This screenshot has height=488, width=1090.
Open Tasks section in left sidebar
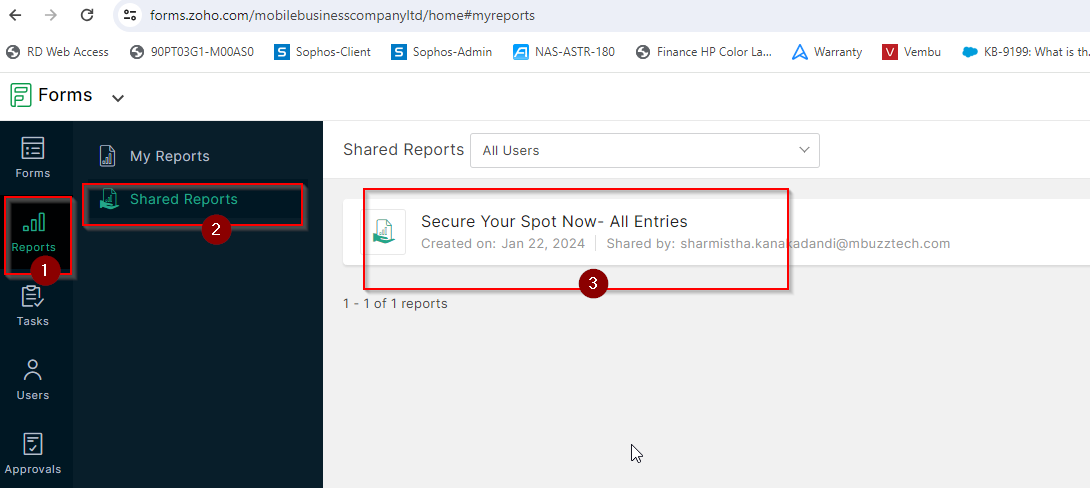[x=33, y=306]
